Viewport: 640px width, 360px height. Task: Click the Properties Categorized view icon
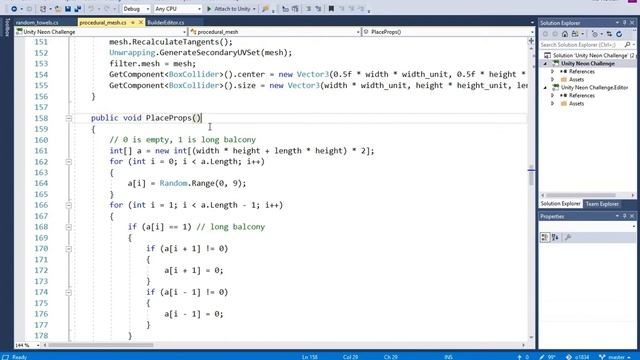pyautogui.click(x=545, y=237)
